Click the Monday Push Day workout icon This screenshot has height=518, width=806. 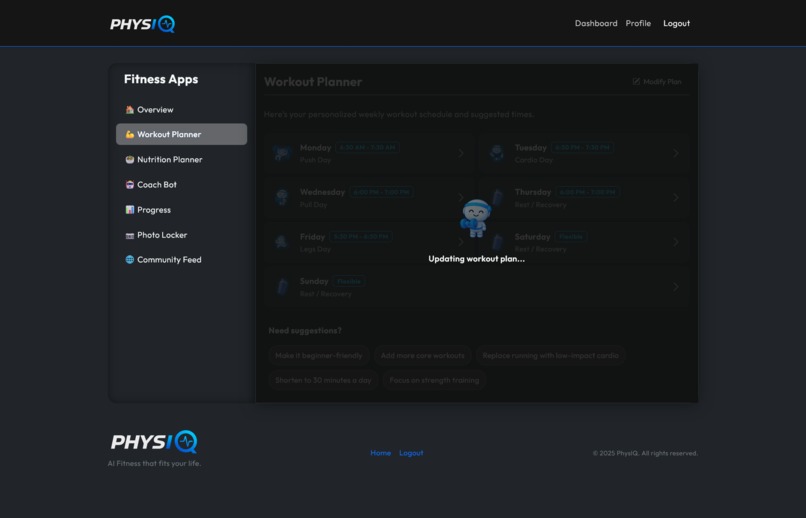click(x=282, y=153)
